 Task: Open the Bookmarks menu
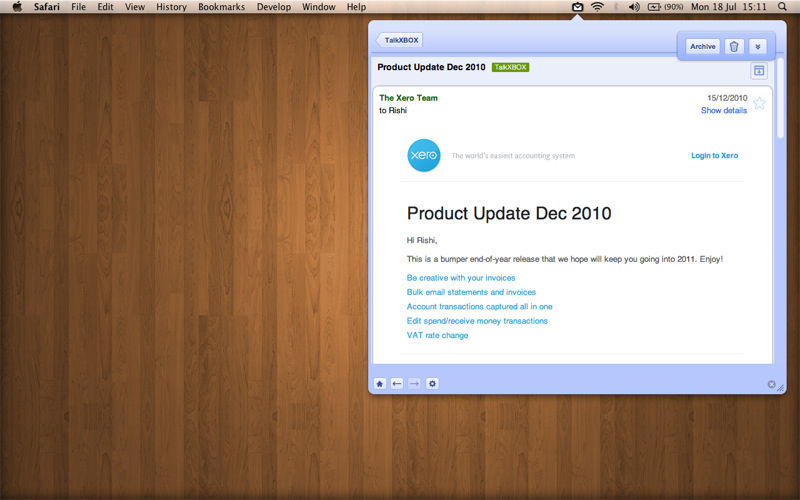click(221, 7)
